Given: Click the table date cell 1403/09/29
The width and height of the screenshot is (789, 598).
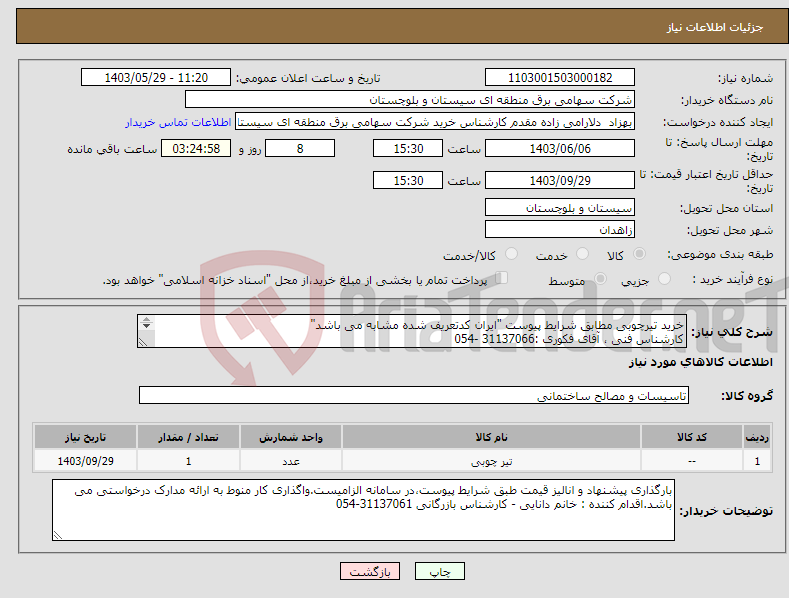Looking at the screenshot, I should click(85, 461).
